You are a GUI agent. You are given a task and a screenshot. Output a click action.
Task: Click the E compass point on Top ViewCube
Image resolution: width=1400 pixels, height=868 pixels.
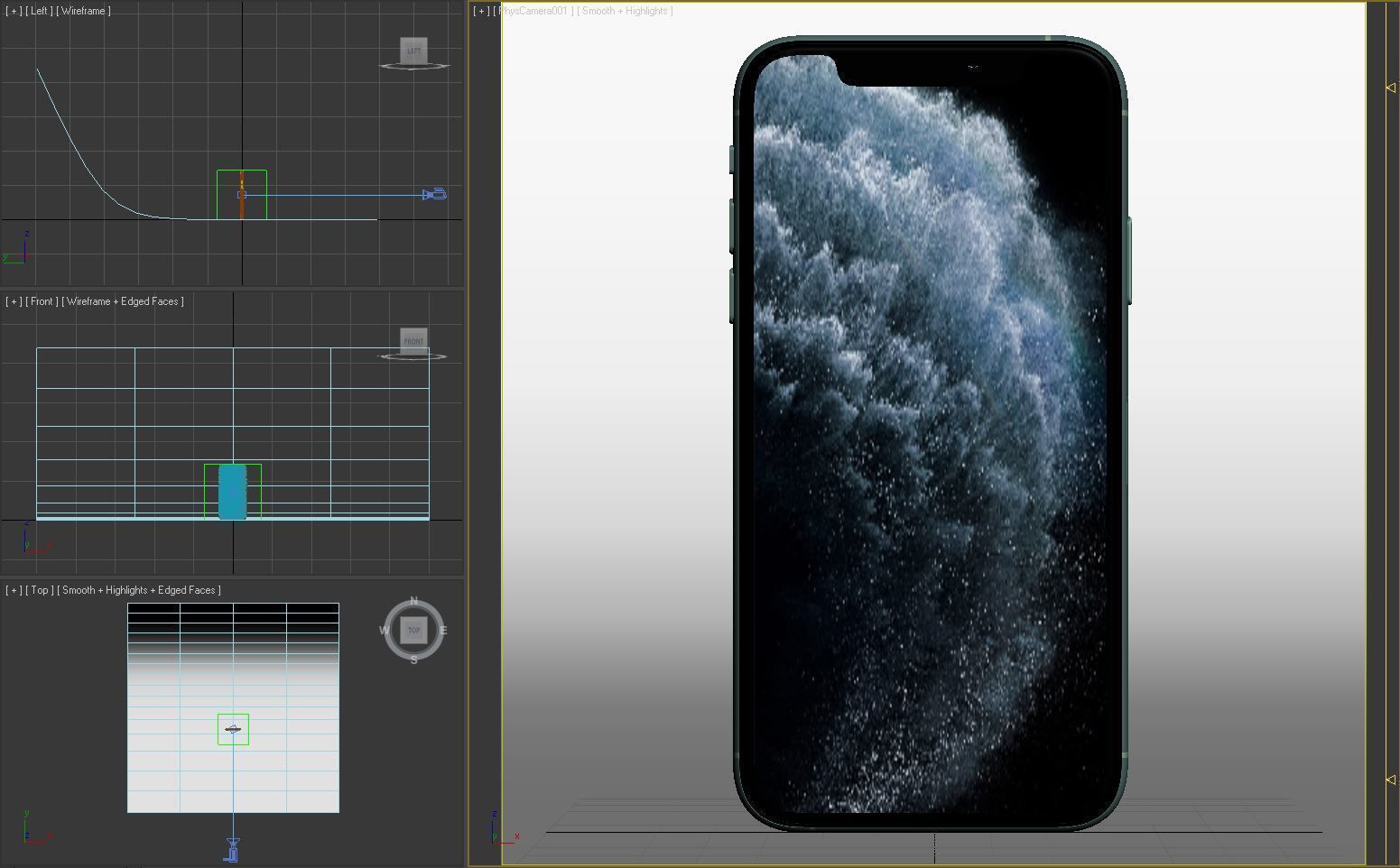coord(443,631)
